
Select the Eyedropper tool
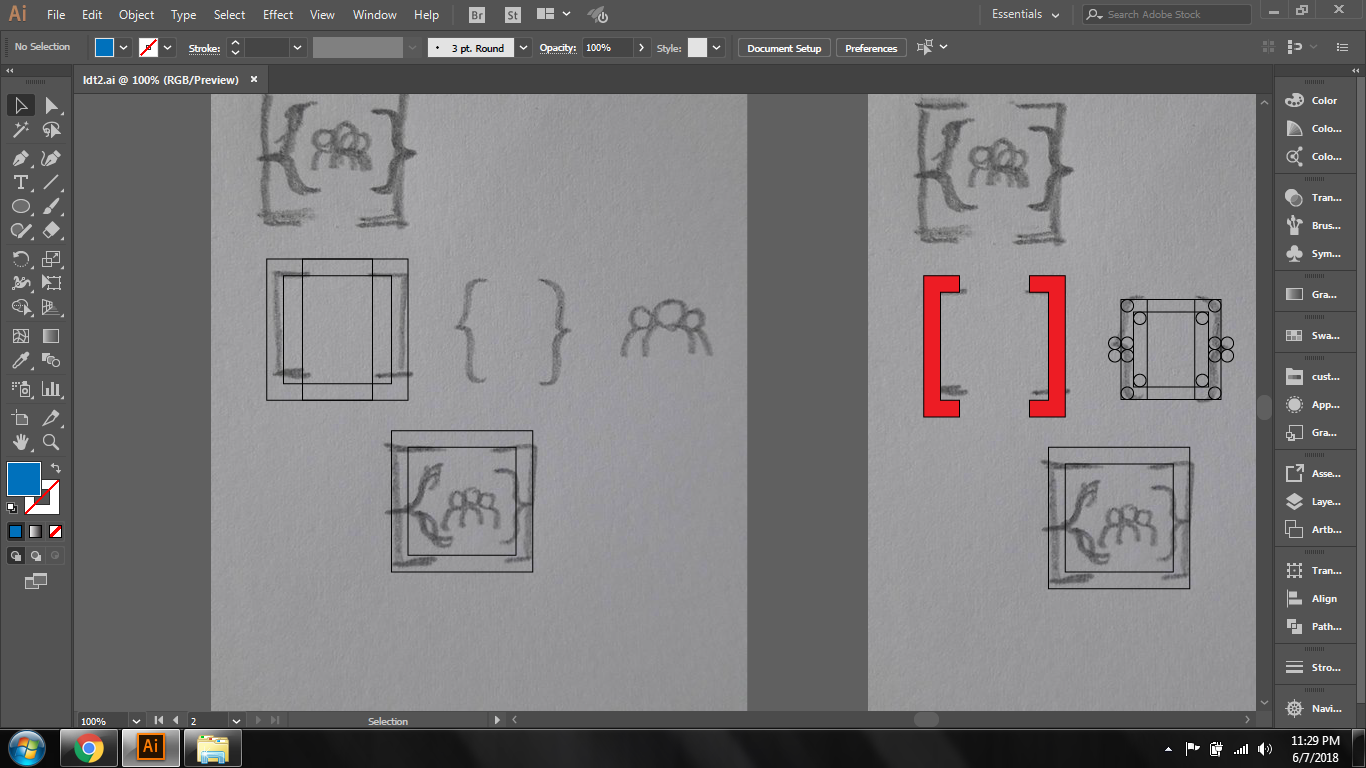tap(20, 360)
